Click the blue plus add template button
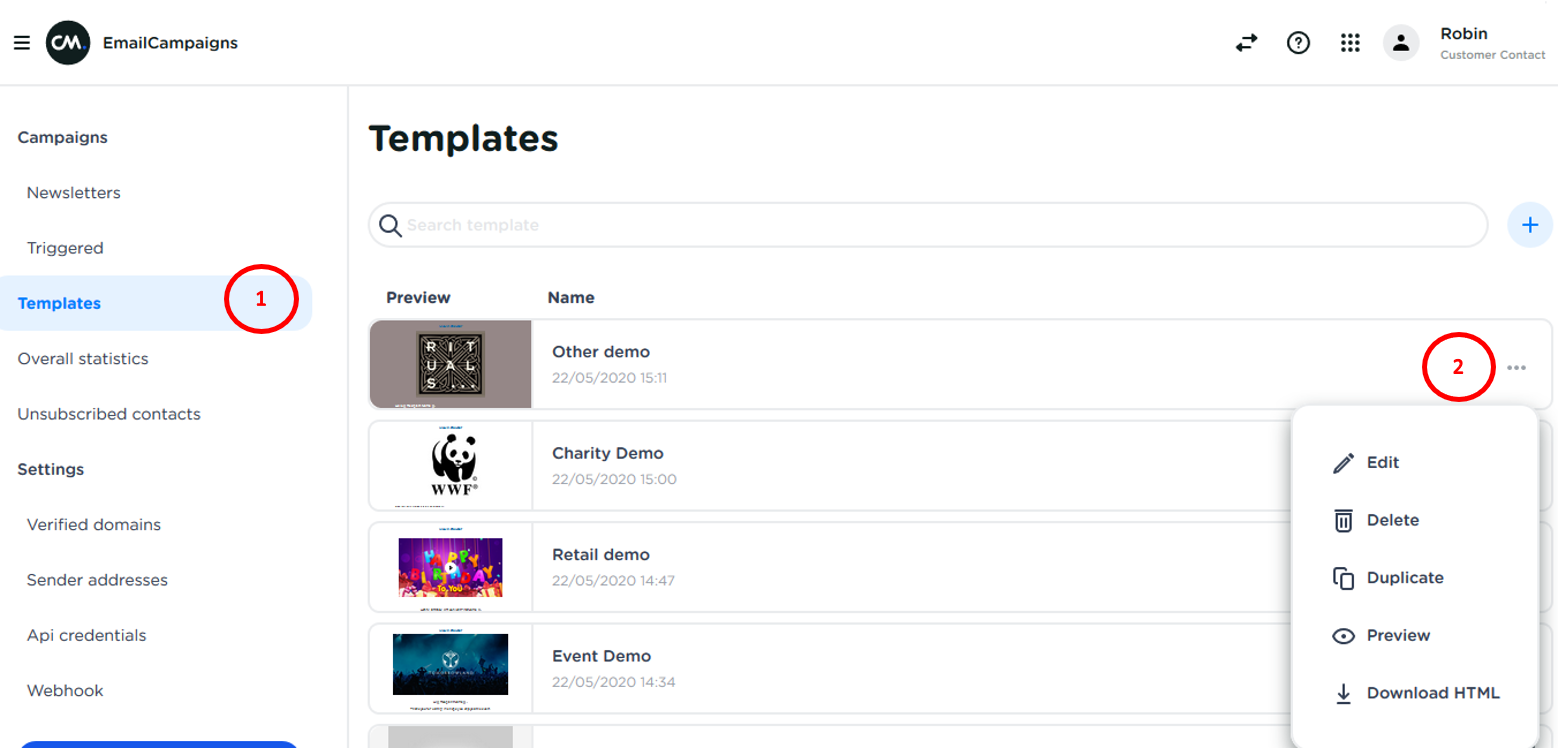 [x=1529, y=225]
